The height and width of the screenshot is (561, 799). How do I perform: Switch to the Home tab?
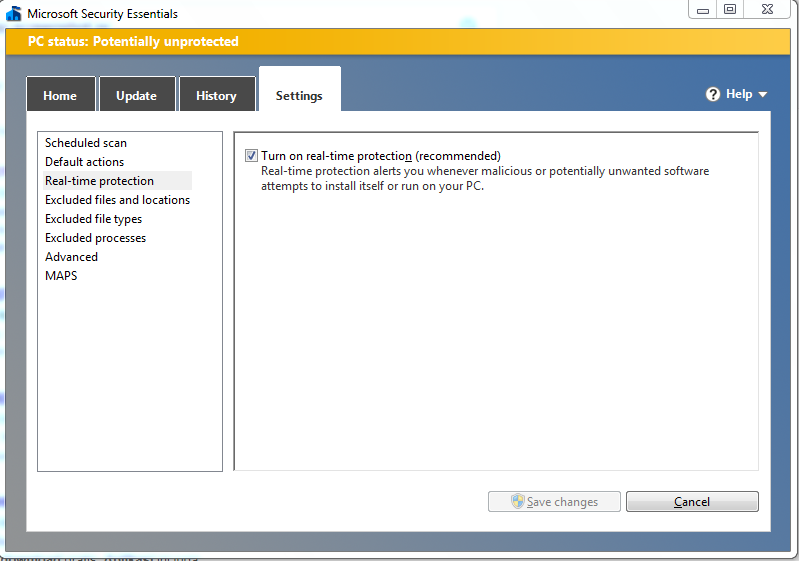(61, 94)
